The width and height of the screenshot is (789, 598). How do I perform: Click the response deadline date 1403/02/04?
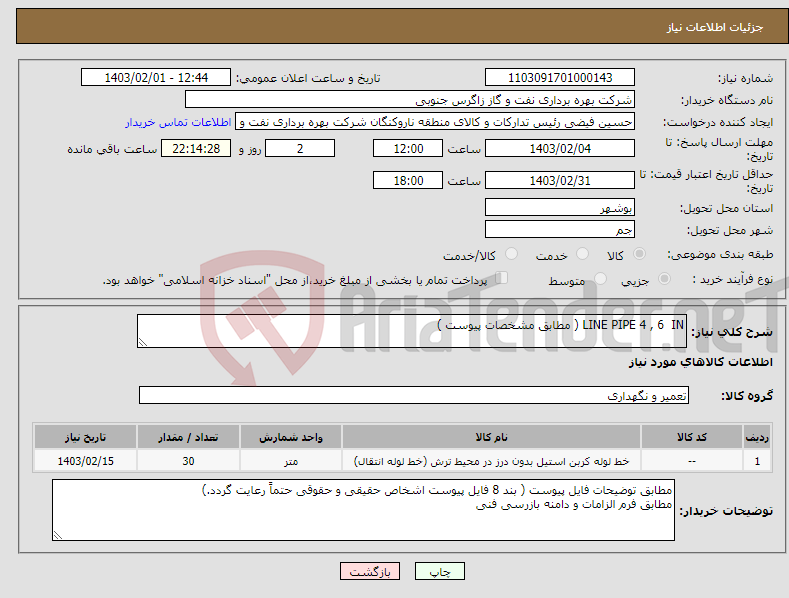coord(560,148)
